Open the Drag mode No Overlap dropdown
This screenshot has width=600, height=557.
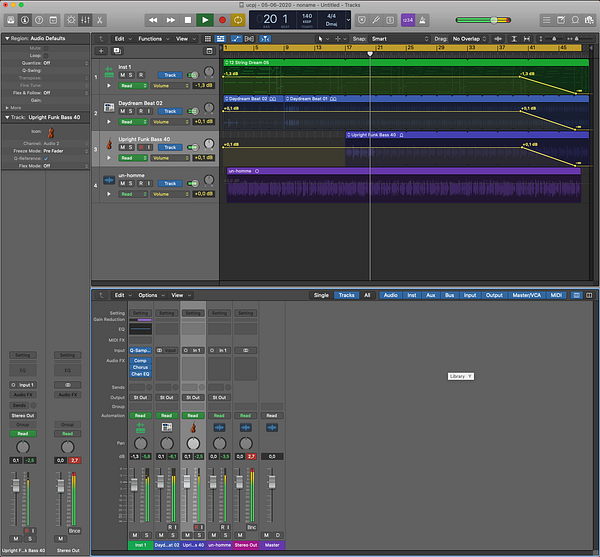click(x=469, y=39)
